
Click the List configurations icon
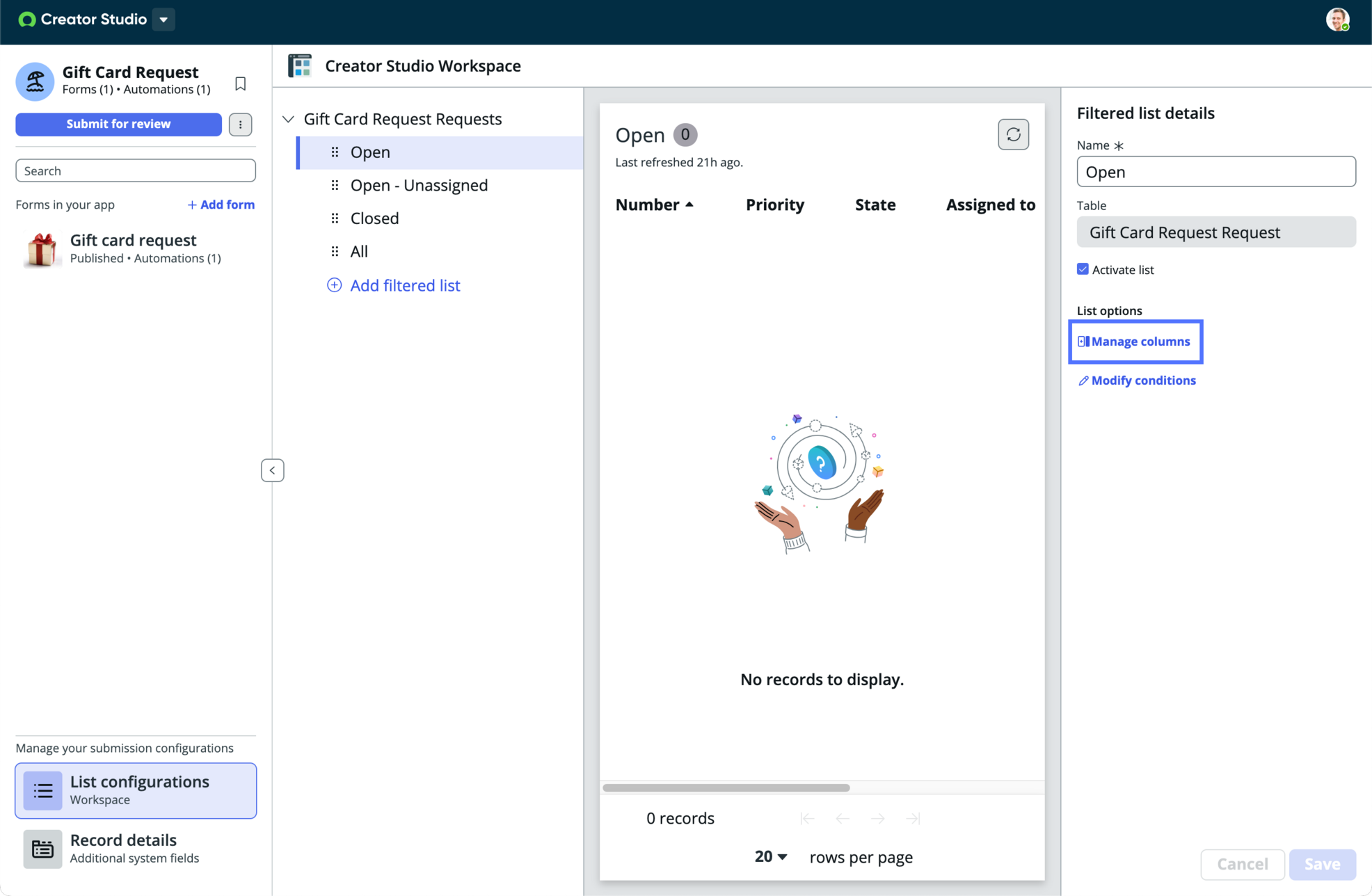point(42,790)
